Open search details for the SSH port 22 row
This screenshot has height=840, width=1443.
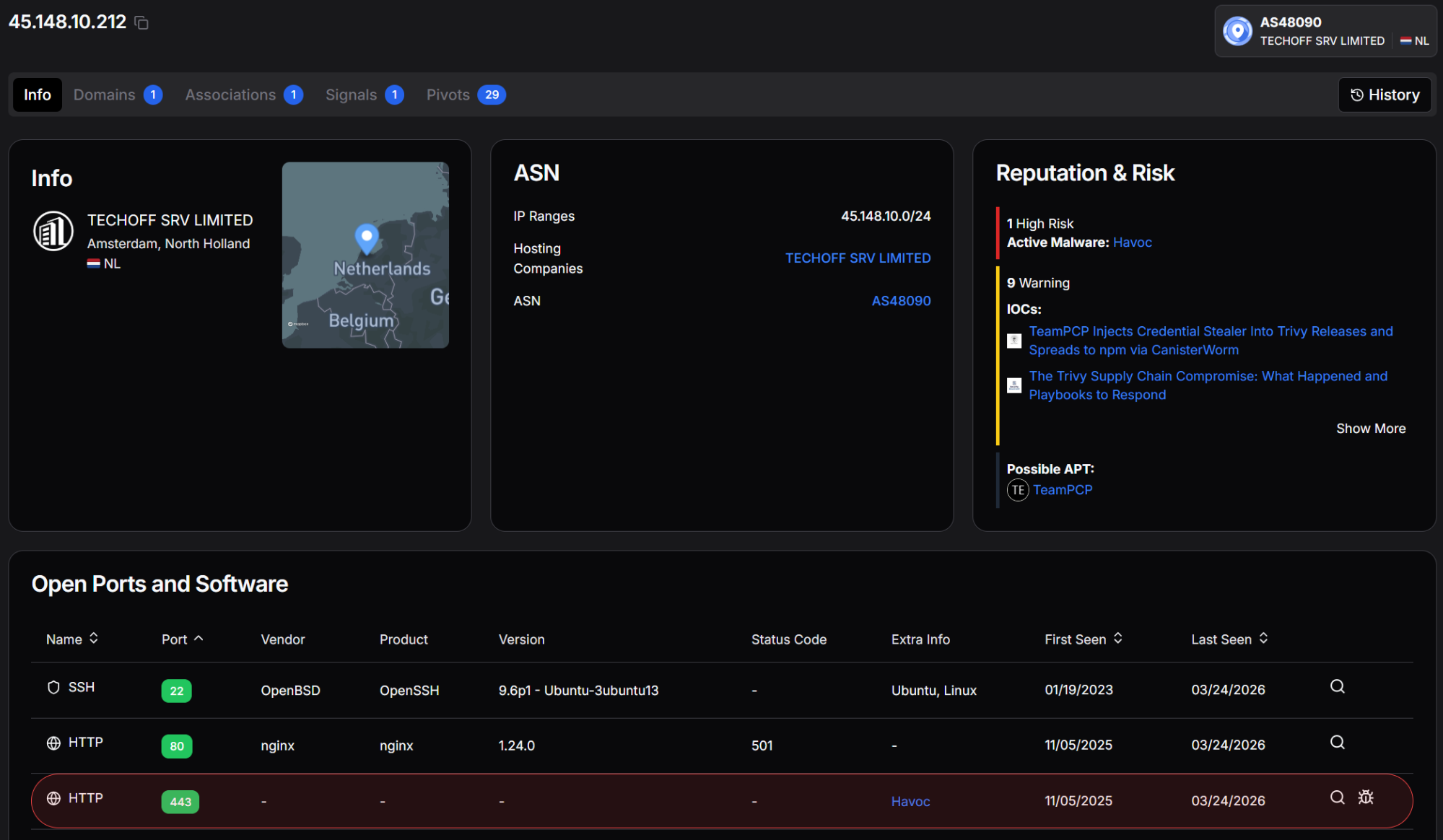(1337, 686)
